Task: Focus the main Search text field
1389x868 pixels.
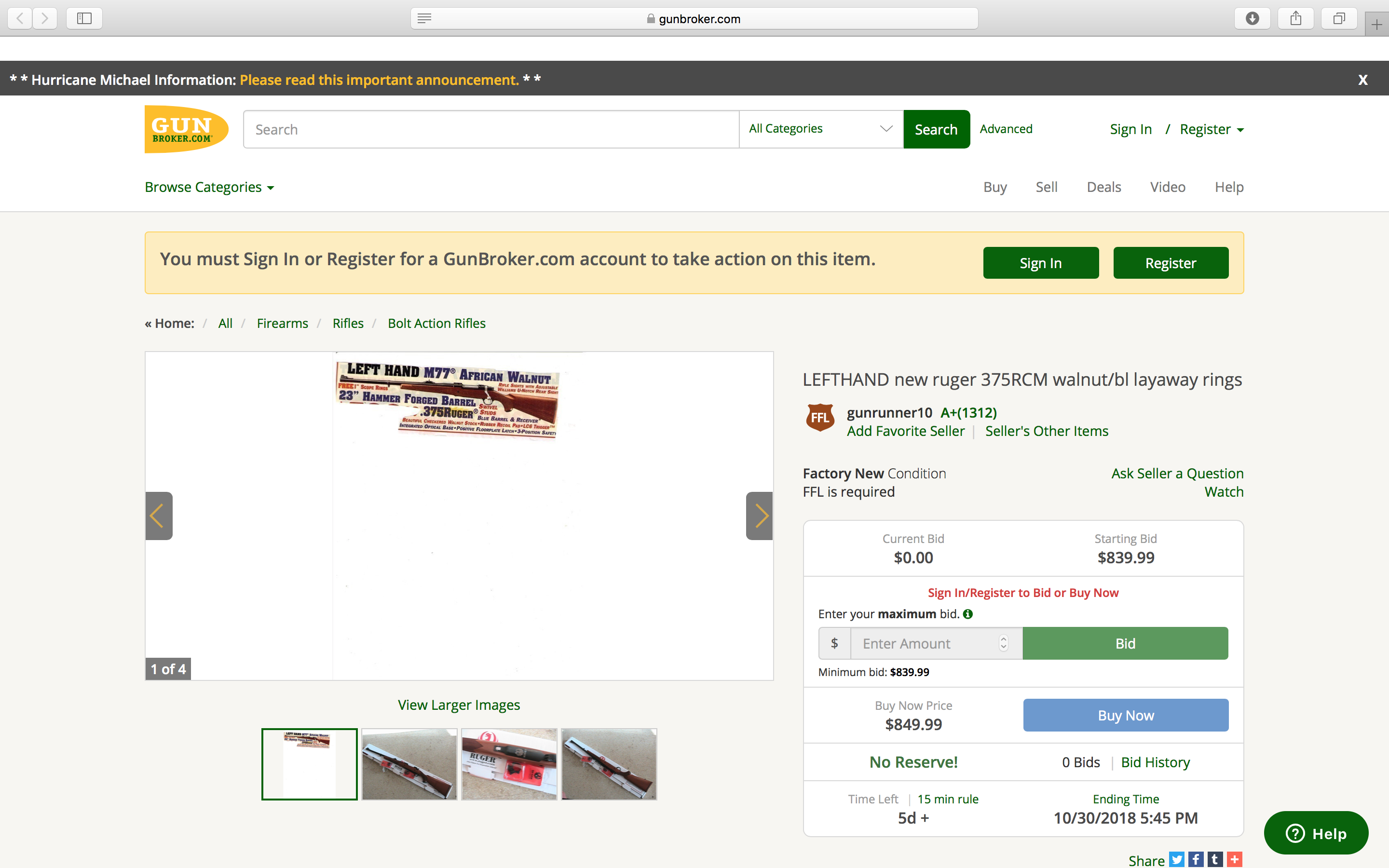Action: (x=491, y=129)
